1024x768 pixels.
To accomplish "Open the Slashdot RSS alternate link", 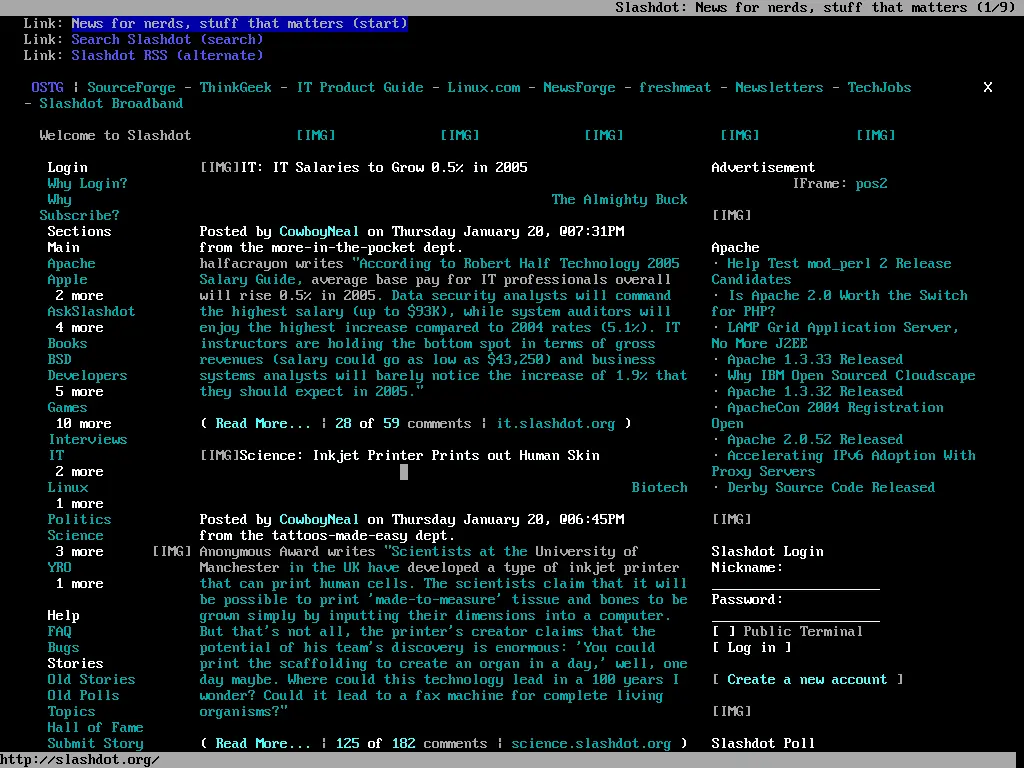I will point(167,56).
